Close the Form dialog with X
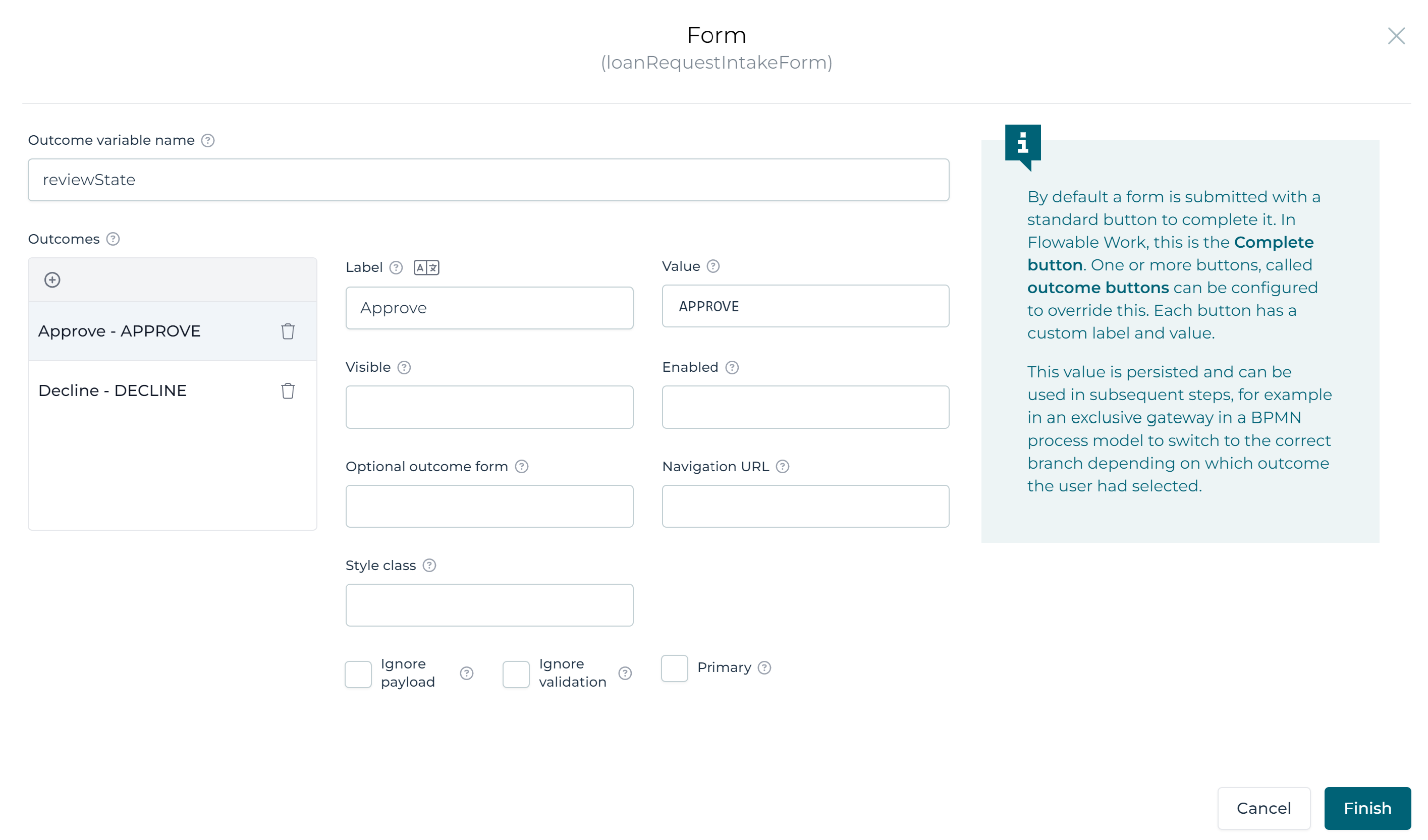 pos(1396,36)
